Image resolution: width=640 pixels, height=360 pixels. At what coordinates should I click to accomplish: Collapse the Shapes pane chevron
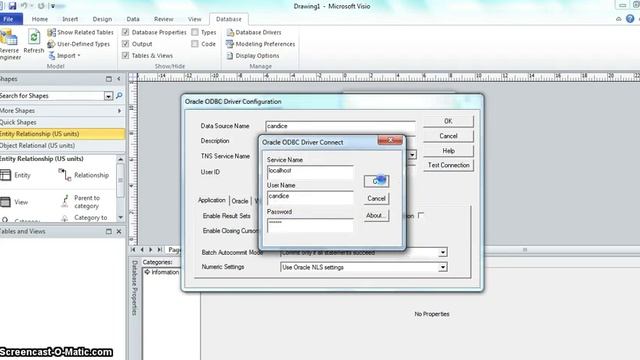pyautogui.click(x=119, y=79)
